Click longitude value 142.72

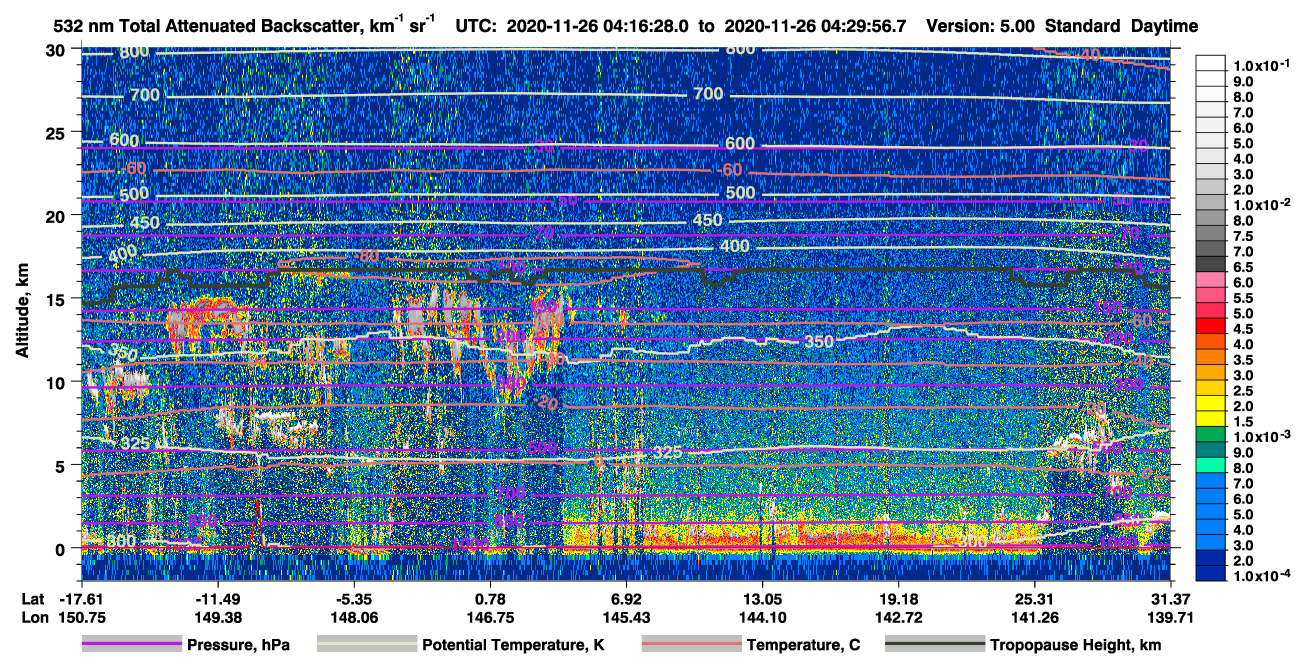pyautogui.click(x=899, y=618)
